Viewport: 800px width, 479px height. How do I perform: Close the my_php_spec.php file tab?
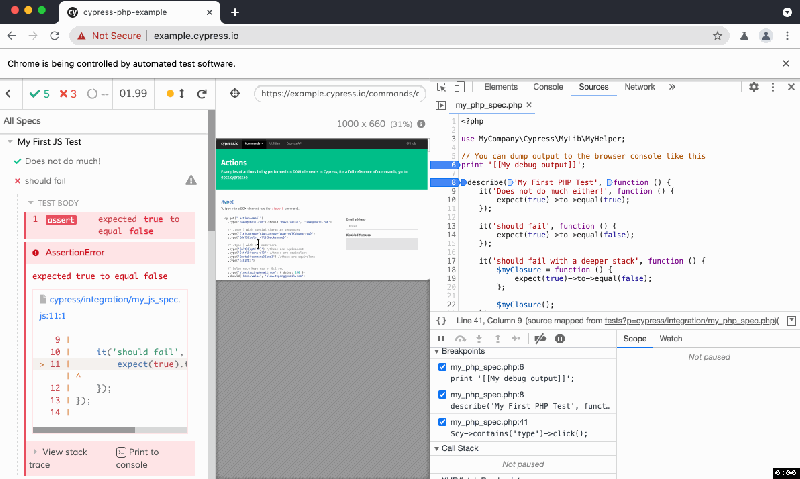pyautogui.click(x=529, y=105)
